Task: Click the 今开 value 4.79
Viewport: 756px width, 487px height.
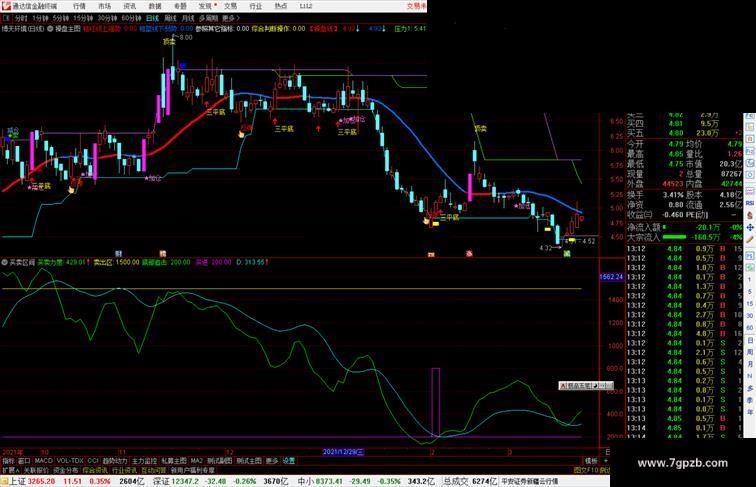Action: [675, 144]
